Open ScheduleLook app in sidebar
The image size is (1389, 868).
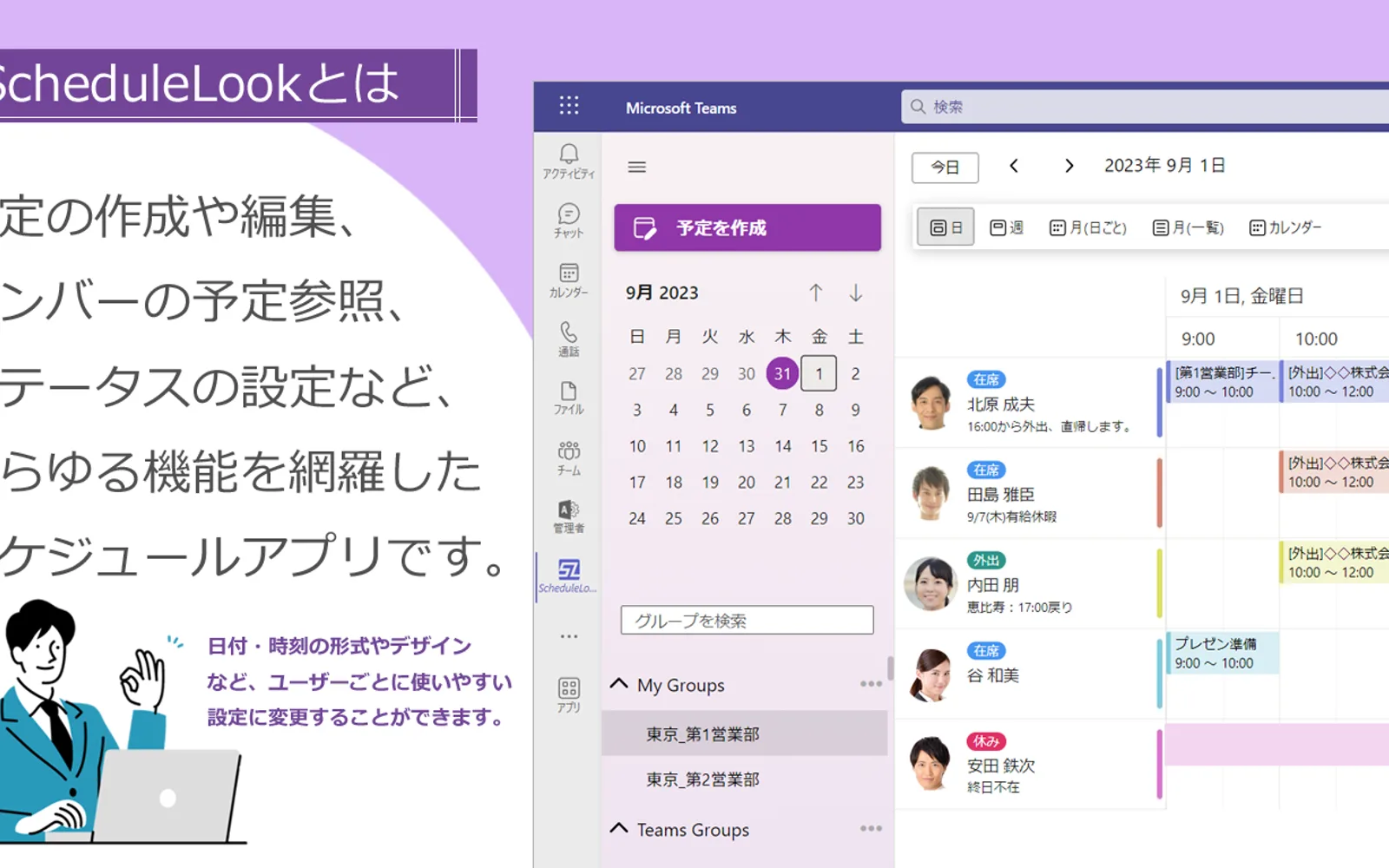(x=569, y=576)
